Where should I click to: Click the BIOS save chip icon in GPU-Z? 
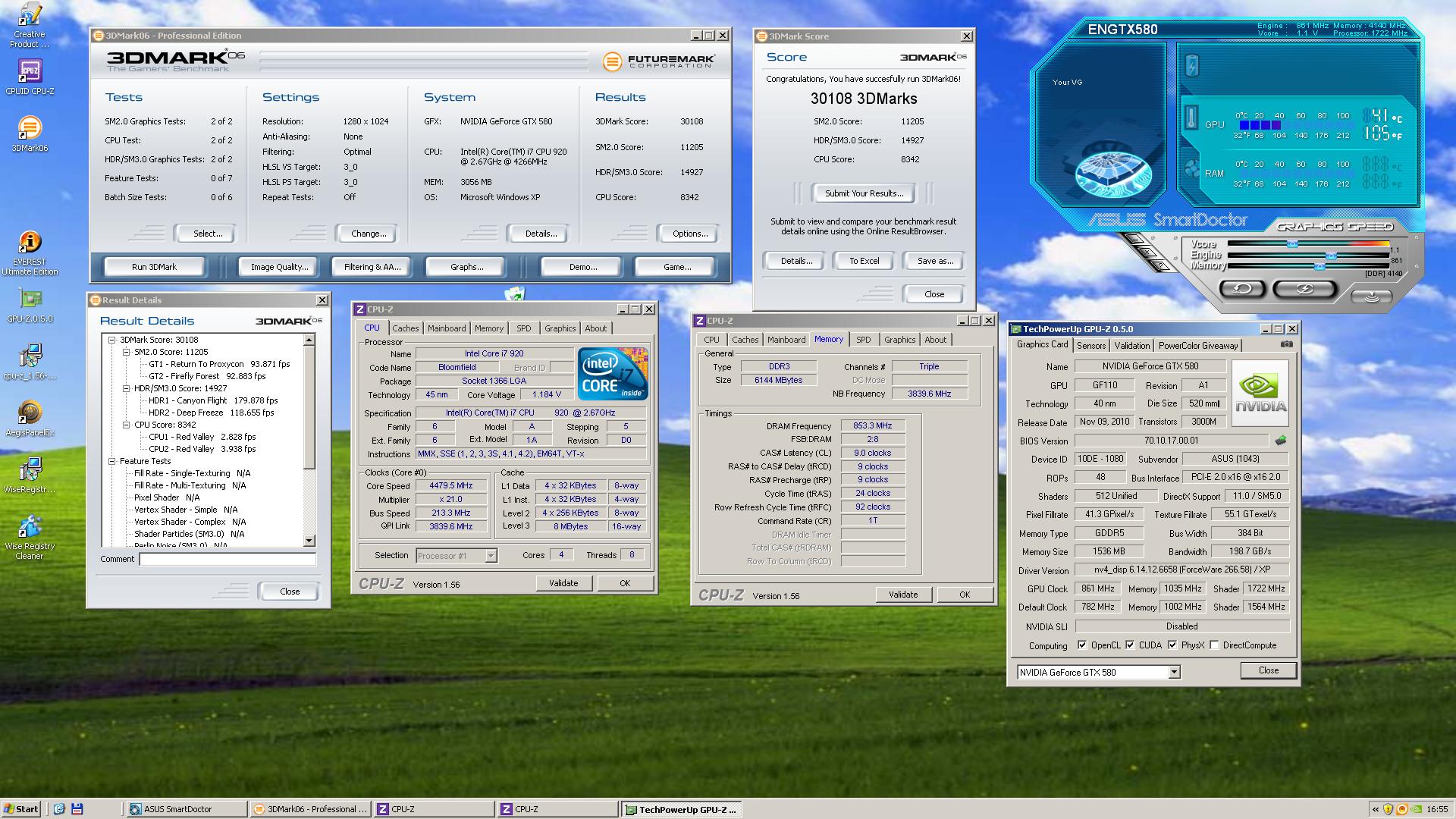pyautogui.click(x=1281, y=441)
